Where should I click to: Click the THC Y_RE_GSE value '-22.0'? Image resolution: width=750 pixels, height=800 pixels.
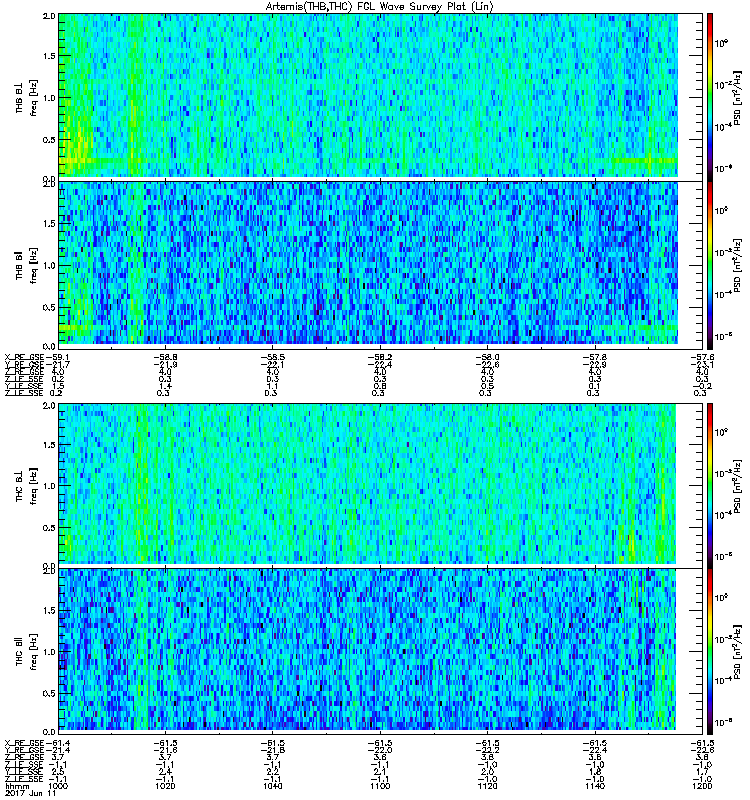coord(380,750)
